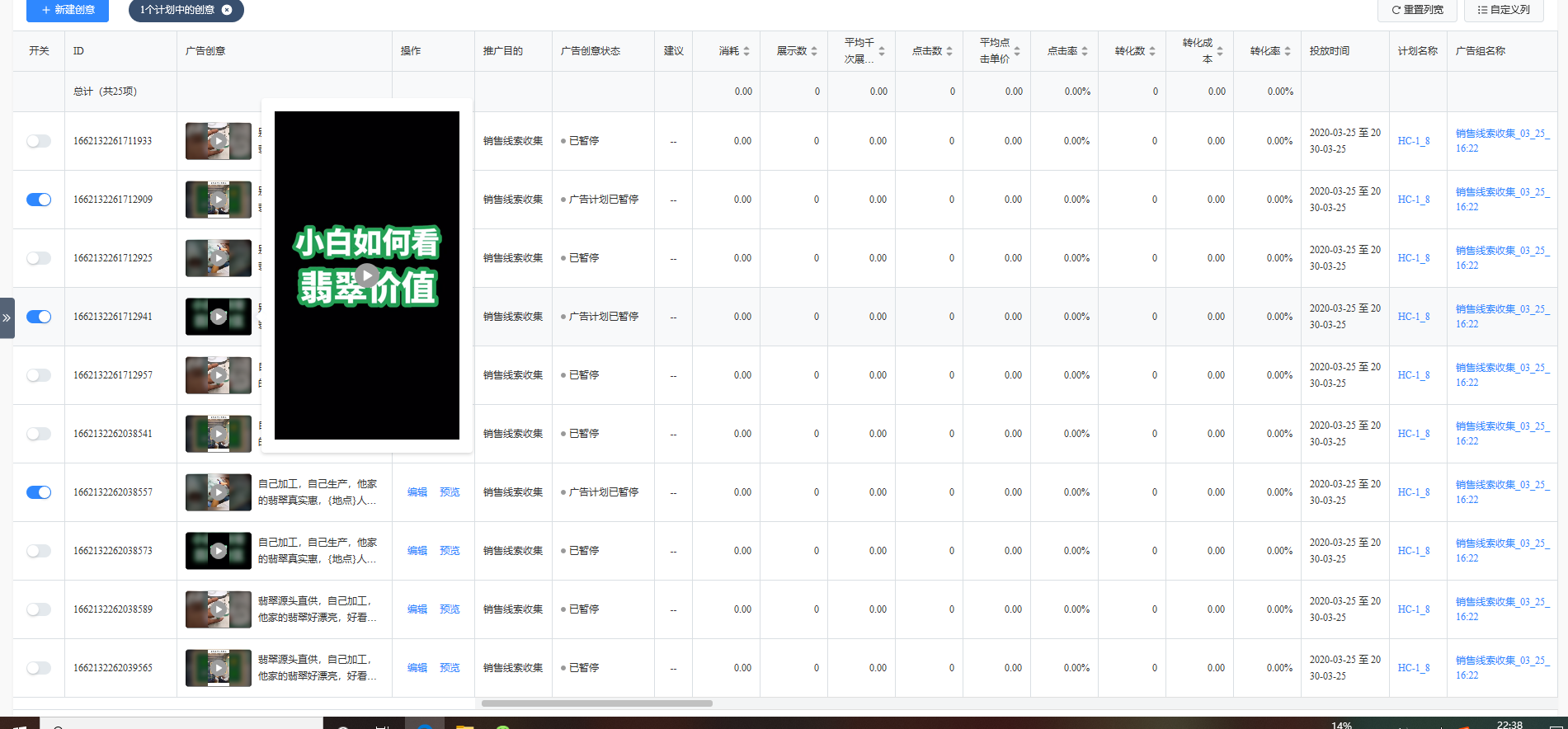The image size is (1568, 729).
Task: Click 预览 for creative 1662132262038573
Action: 450,551
